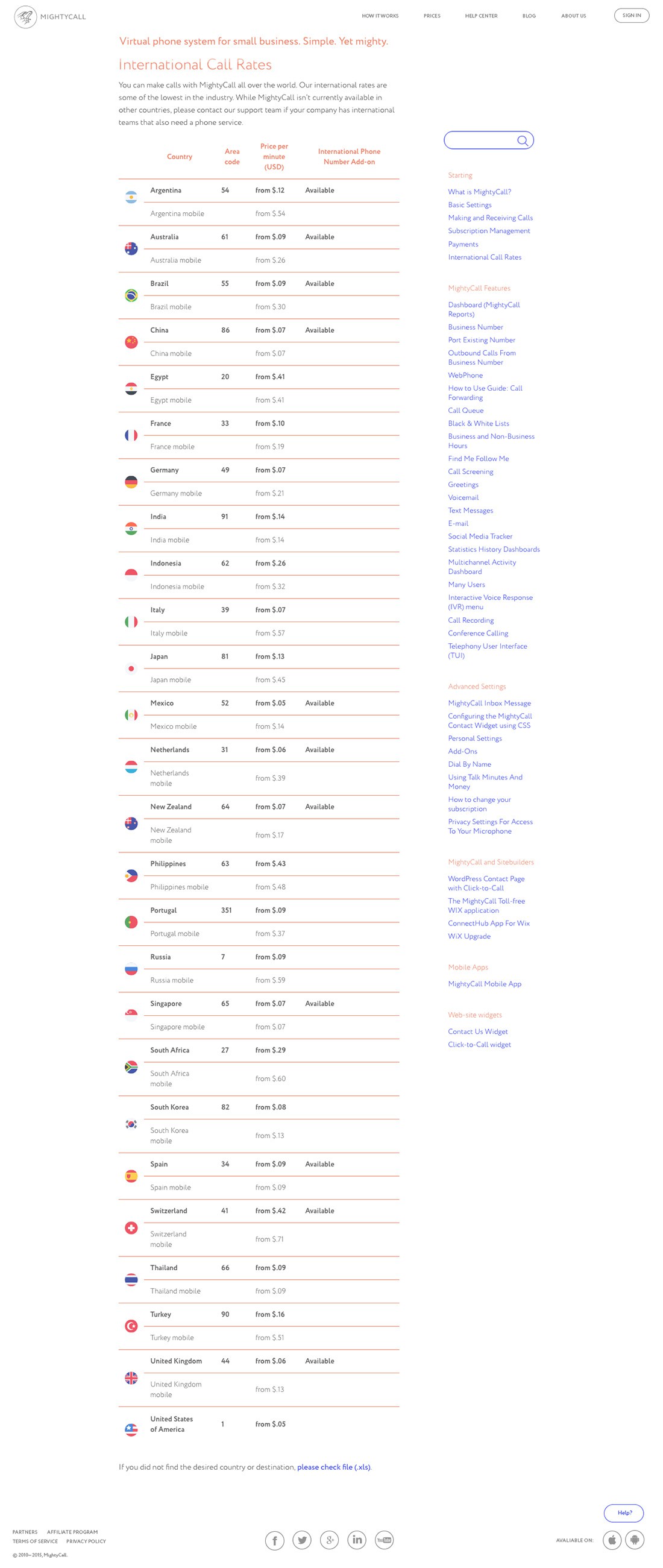Open the Privacy Policy footer link

click(x=86, y=1541)
